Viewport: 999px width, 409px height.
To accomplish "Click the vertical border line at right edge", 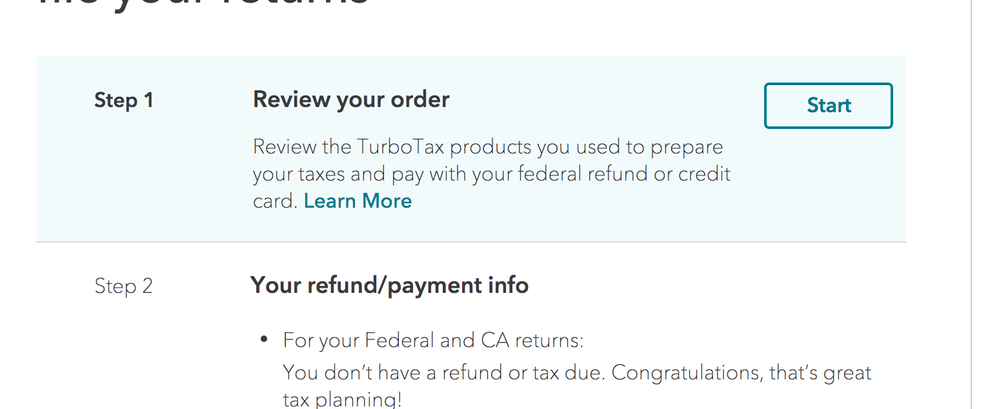I will pos(971,200).
